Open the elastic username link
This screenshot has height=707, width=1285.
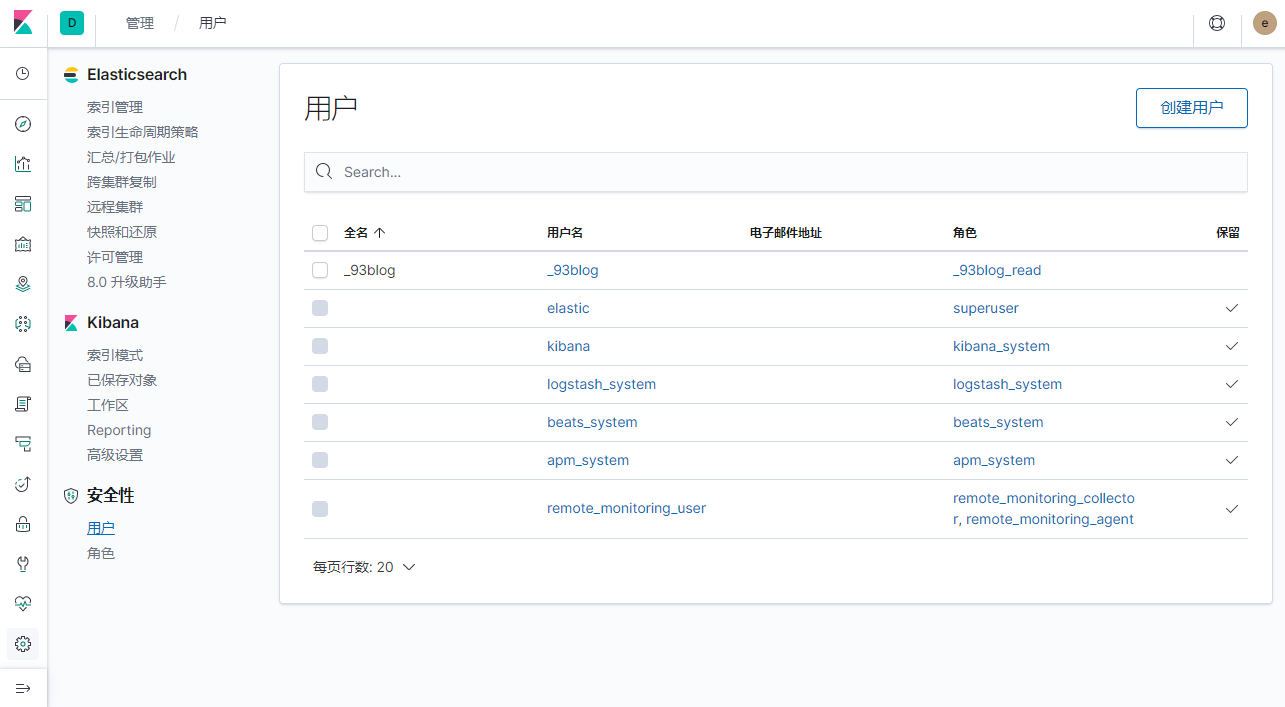[568, 308]
